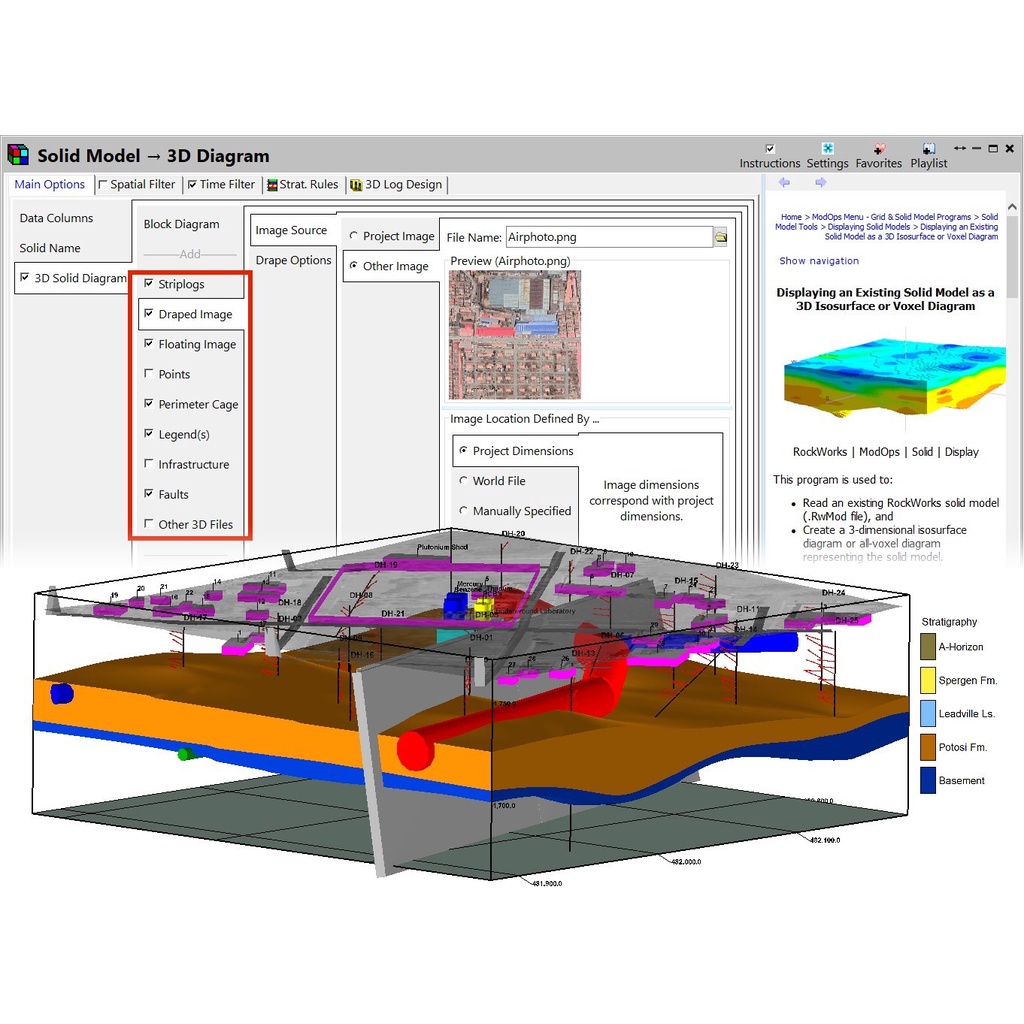This screenshot has width=1024, height=1024.
Task: Click the File Name input field
Action: tap(607, 237)
